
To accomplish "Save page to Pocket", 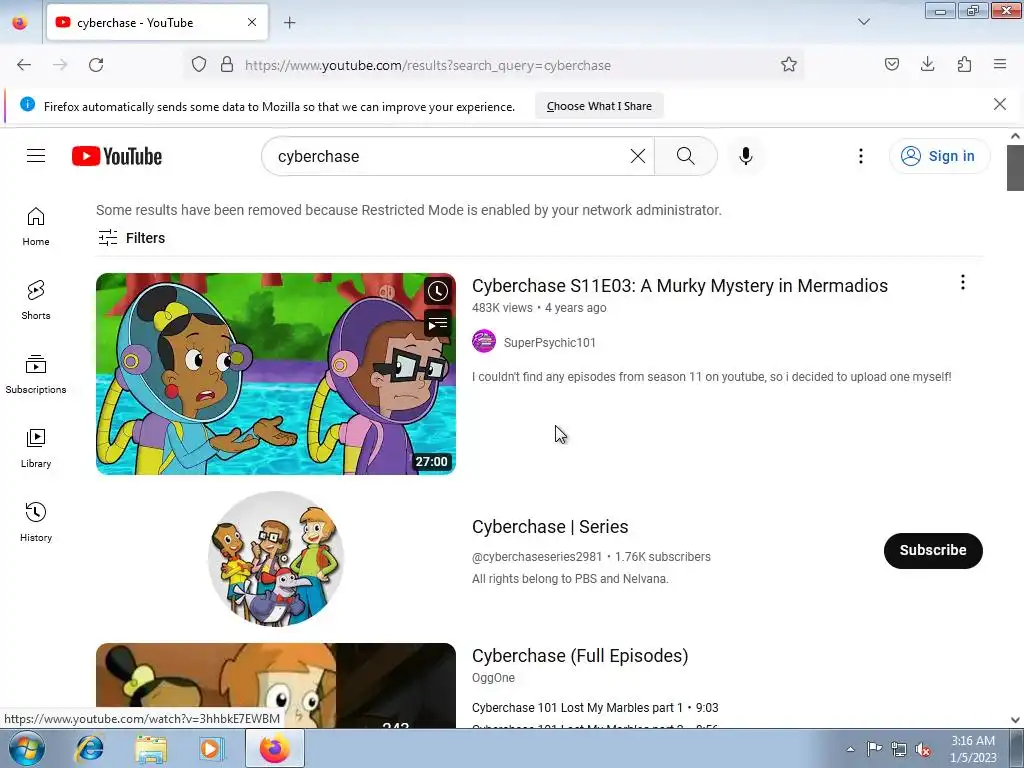I will tap(891, 64).
